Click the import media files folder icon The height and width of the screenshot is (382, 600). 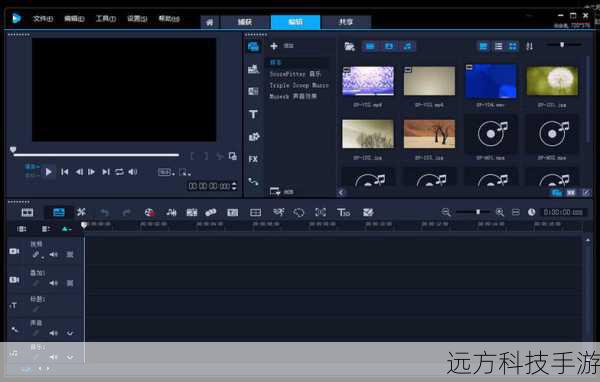click(349, 46)
